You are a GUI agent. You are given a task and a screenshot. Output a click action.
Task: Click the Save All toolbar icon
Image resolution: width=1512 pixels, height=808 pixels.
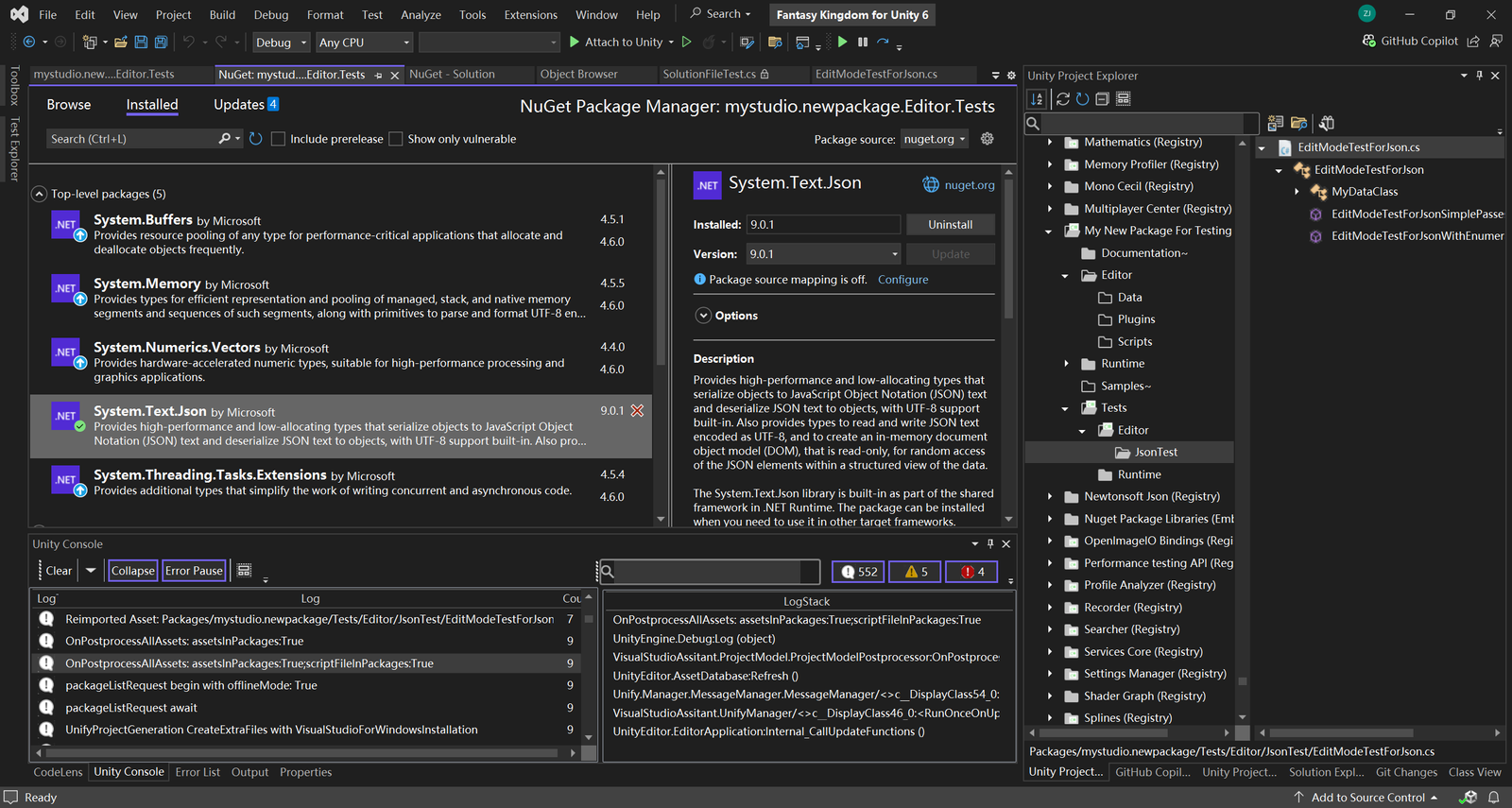(x=162, y=43)
